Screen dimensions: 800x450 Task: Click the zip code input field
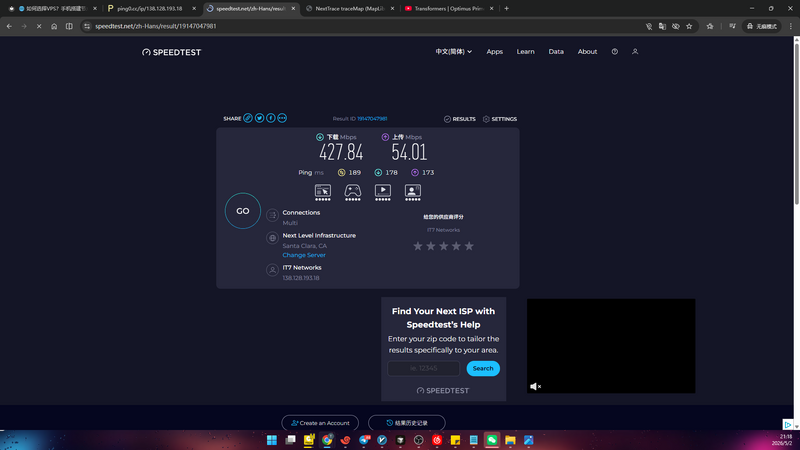tap(423, 368)
